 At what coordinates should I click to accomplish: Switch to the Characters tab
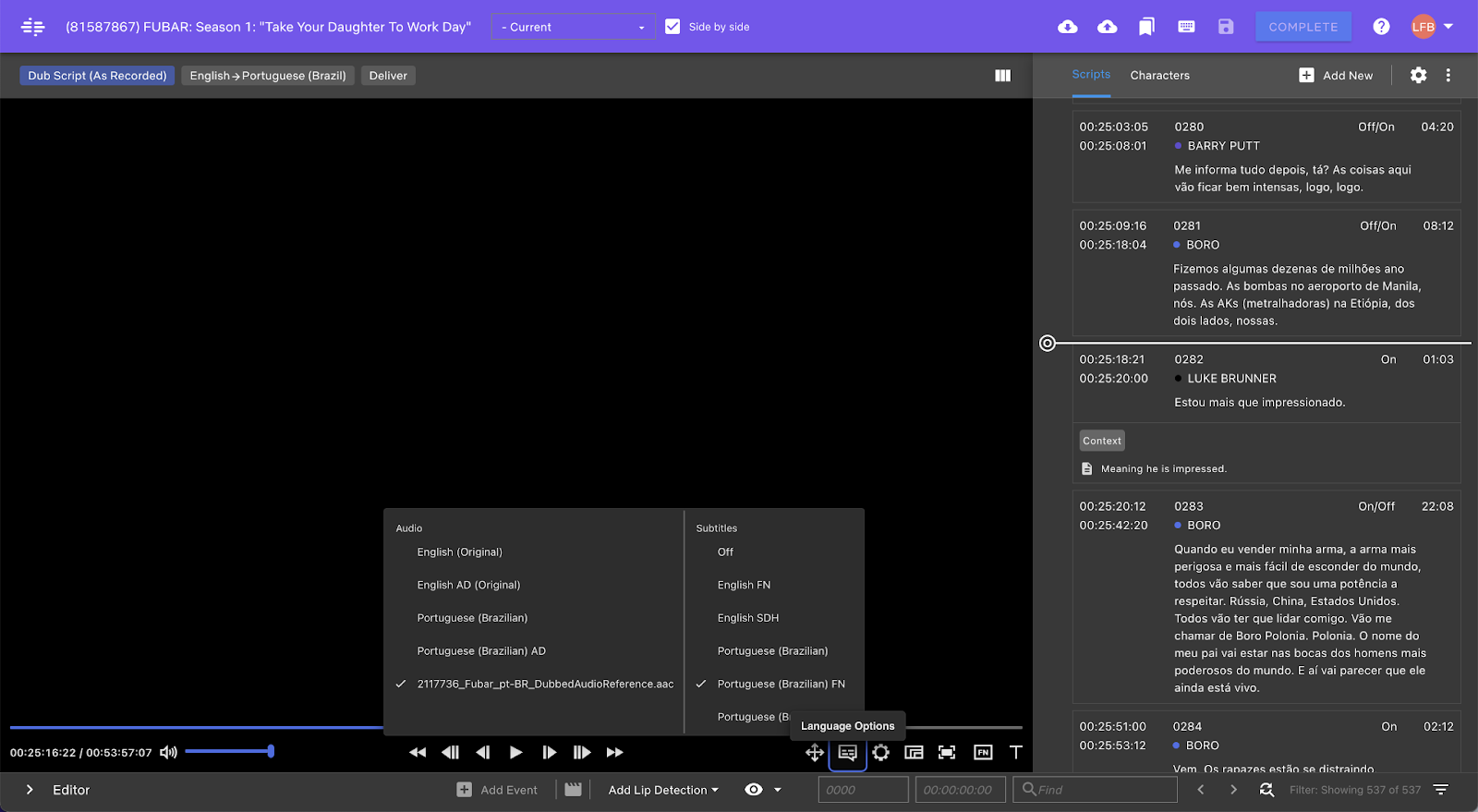(x=1159, y=76)
